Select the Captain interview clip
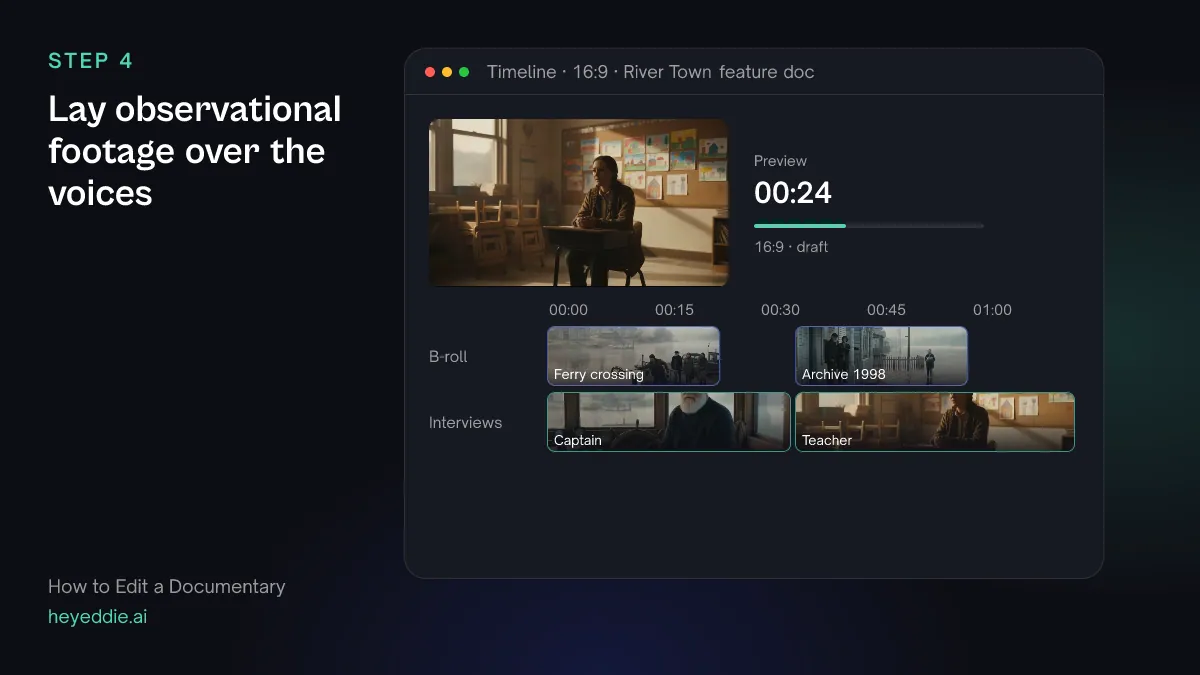The height and width of the screenshot is (675, 1200). click(x=669, y=422)
